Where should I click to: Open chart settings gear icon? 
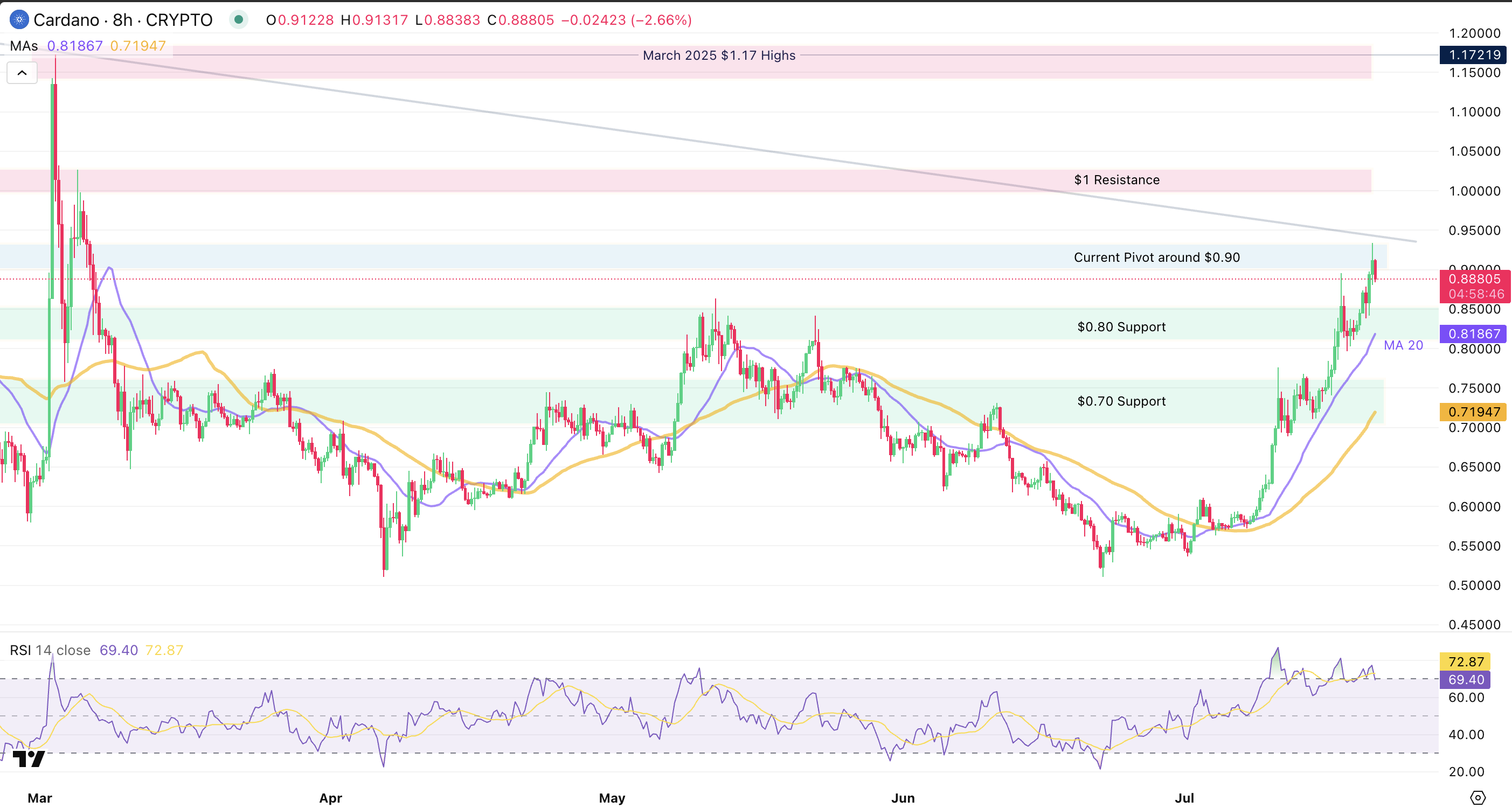click(1478, 797)
